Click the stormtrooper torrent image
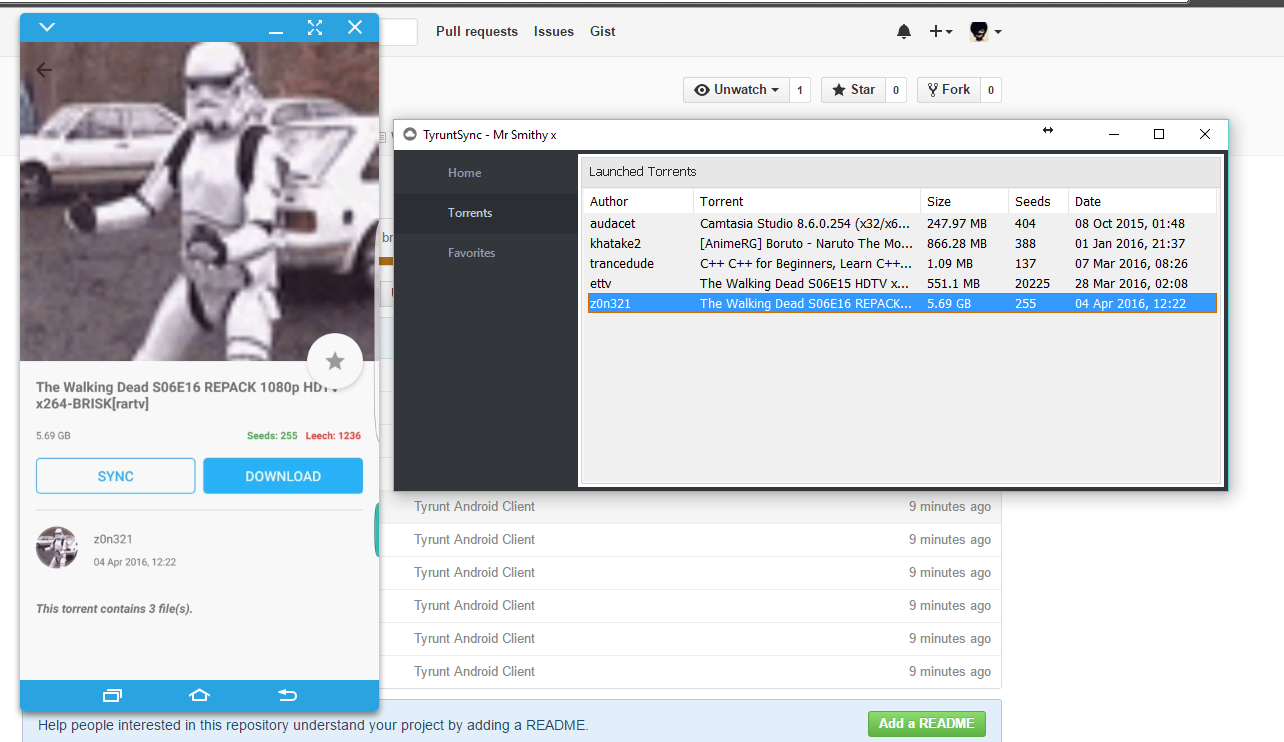Image resolution: width=1284 pixels, height=742 pixels. click(x=200, y=201)
